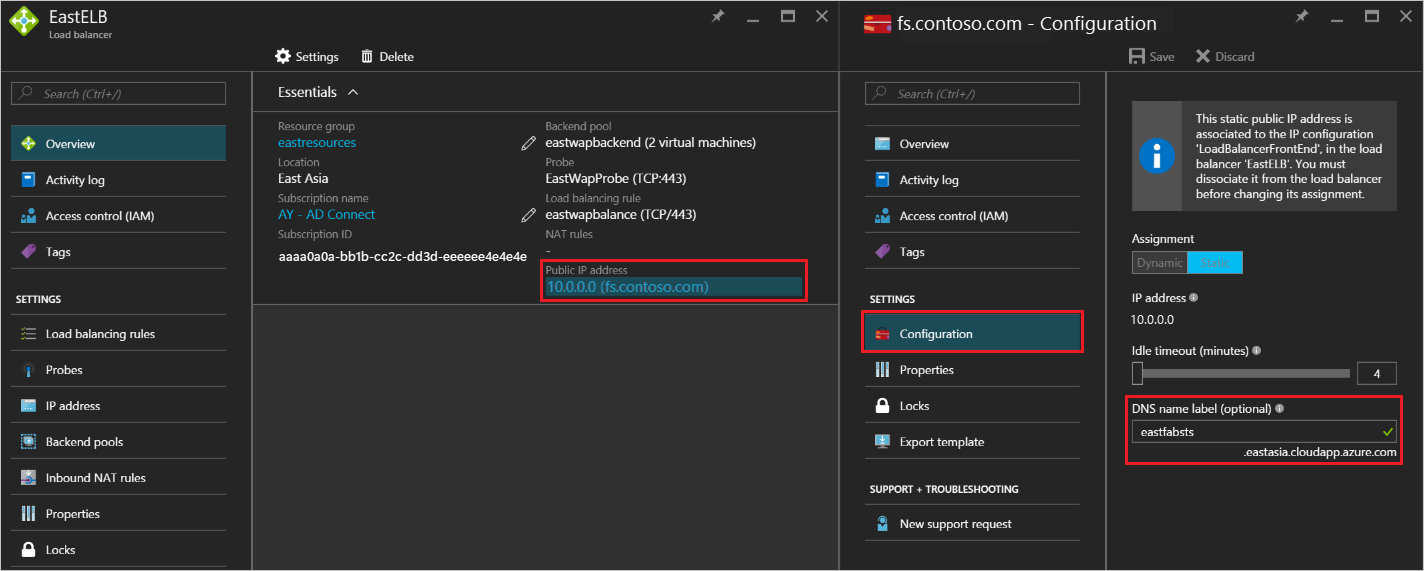Click the blue information banner icon
Viewport: 1424px width, 571px height.
click(x=1157, y=155)
